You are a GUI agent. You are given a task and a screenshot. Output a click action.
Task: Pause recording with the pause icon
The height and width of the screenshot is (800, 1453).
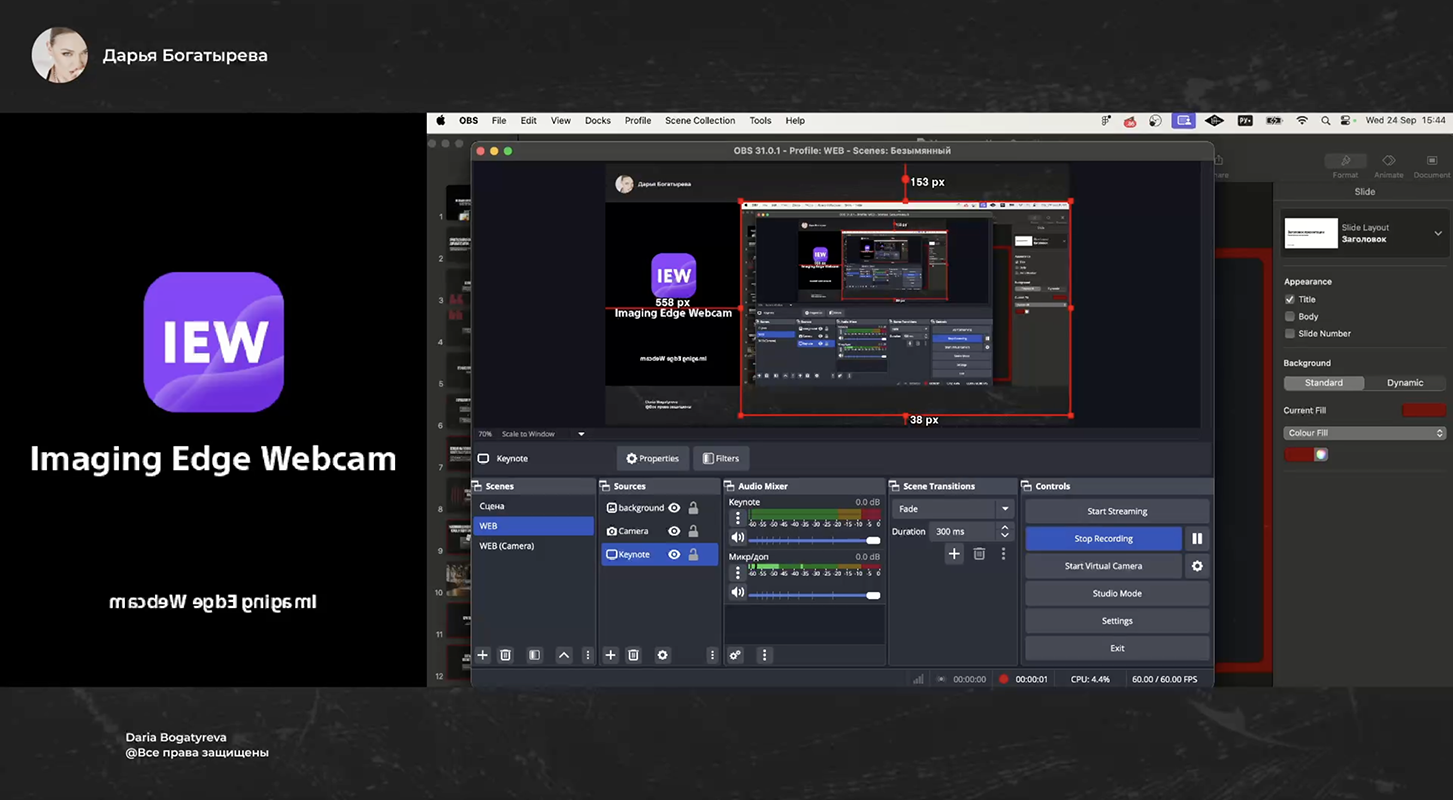tap(1197, 539)
